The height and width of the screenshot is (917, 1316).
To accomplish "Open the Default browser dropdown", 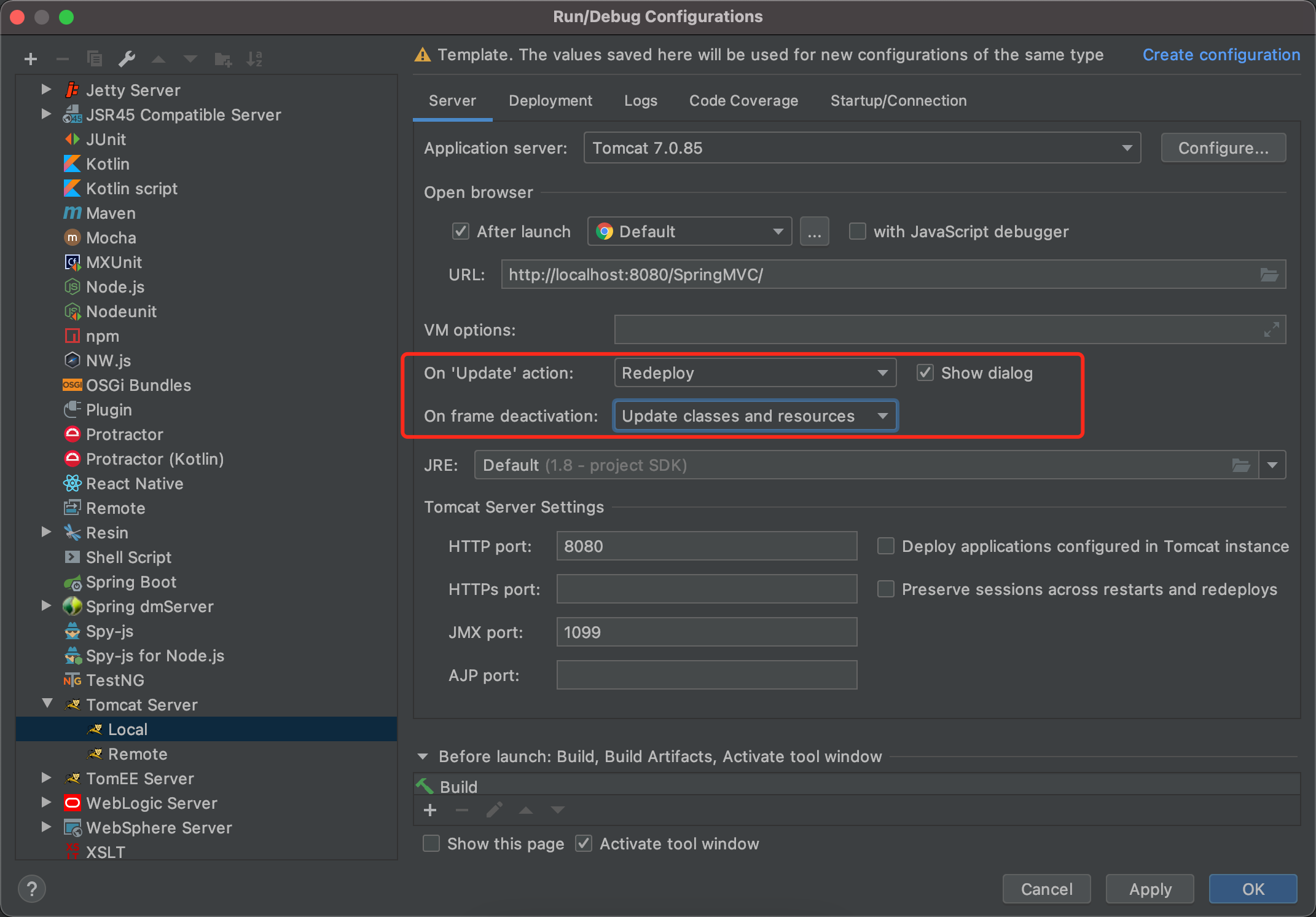I will point(689,232).
